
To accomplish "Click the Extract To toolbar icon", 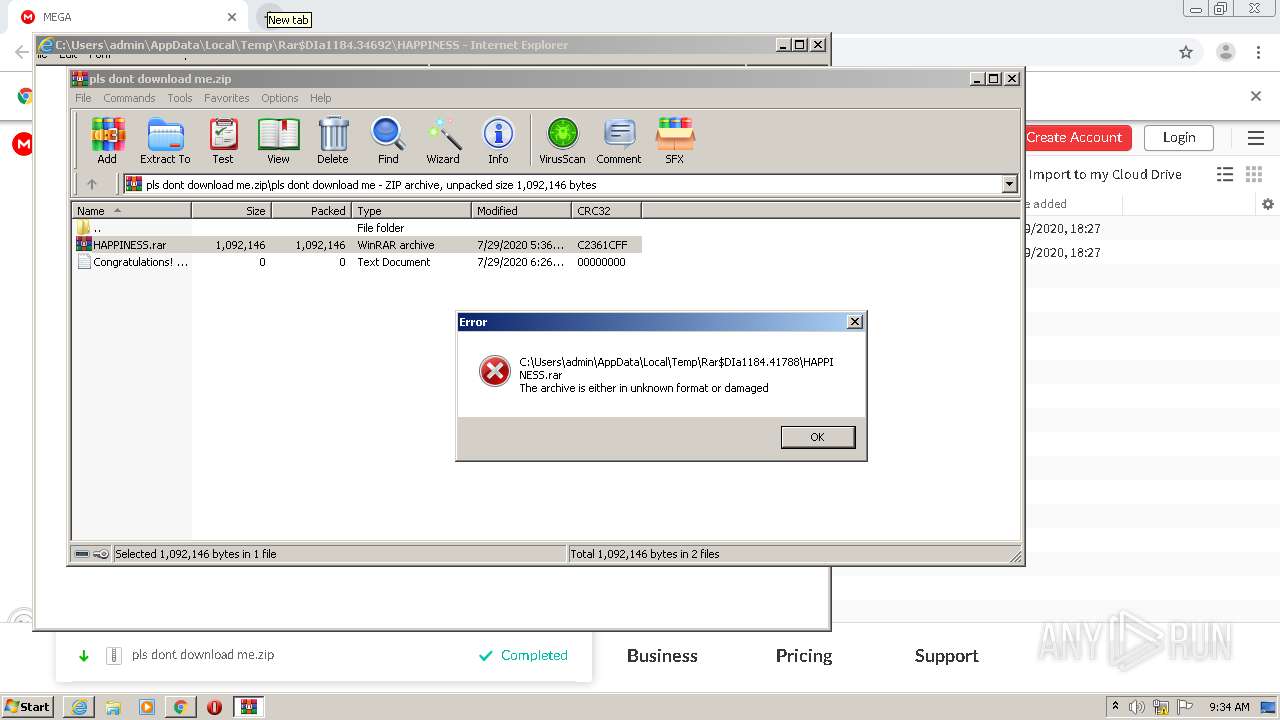I will coord(165,140).
